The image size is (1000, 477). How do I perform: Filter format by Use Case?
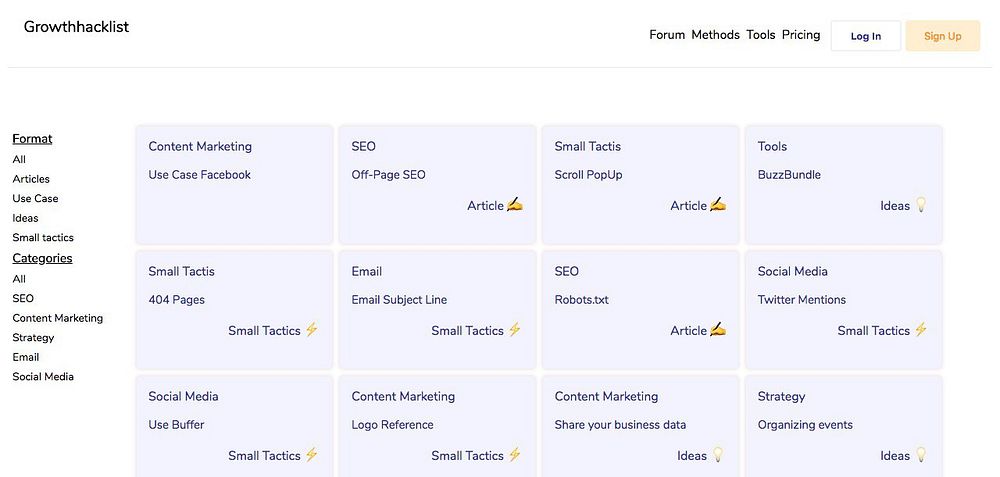[35, 198]
